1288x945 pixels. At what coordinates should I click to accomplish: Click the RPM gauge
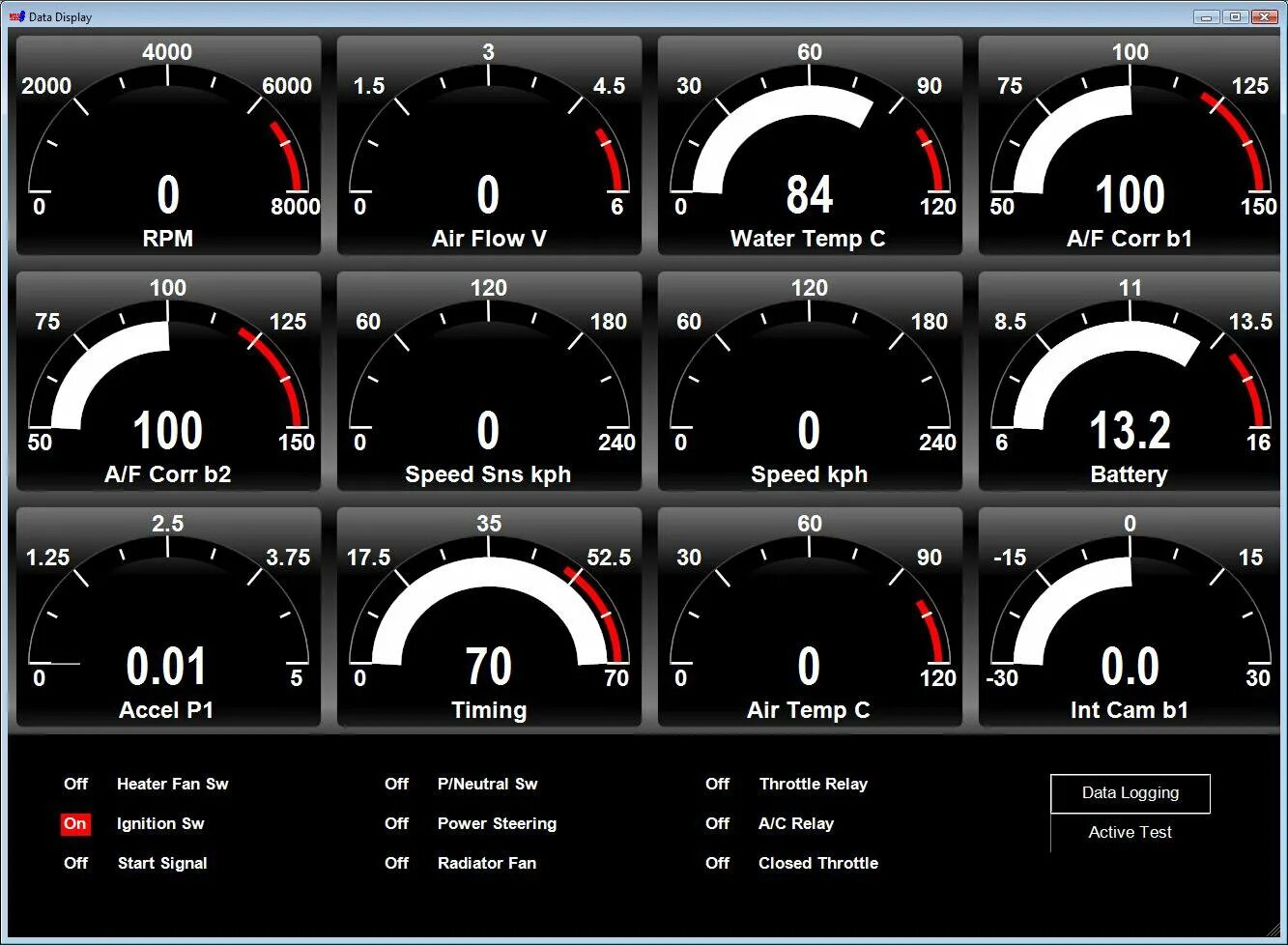168,146
